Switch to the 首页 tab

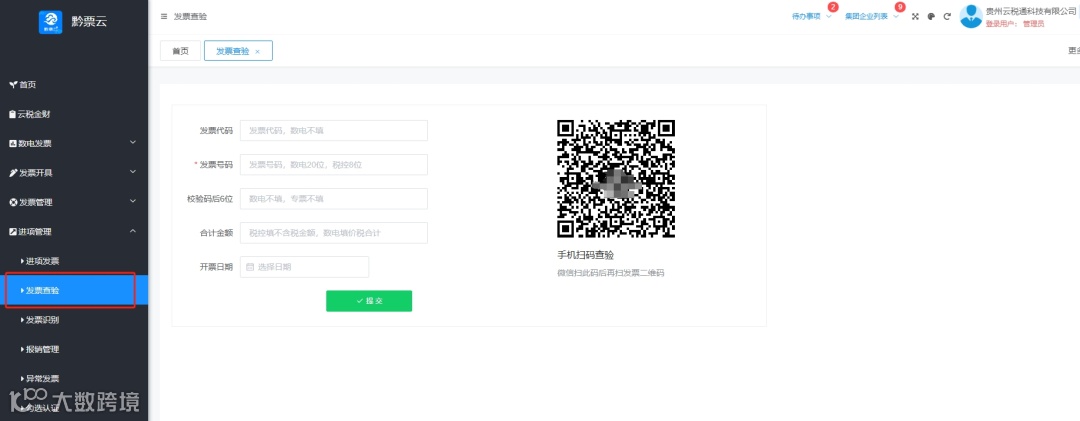tap(180, 51)
